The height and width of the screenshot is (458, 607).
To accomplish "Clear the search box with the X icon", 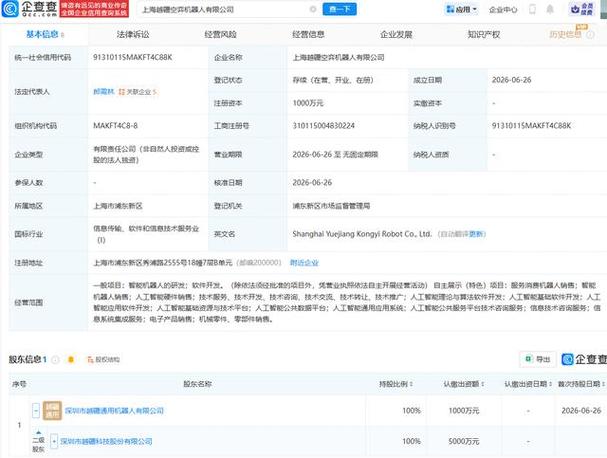I will pos(313,9).
